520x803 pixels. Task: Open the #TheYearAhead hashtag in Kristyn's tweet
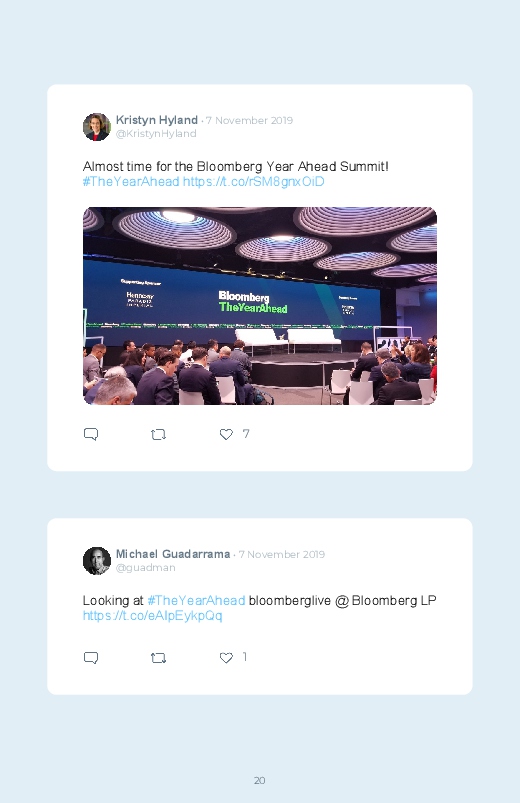131,182
